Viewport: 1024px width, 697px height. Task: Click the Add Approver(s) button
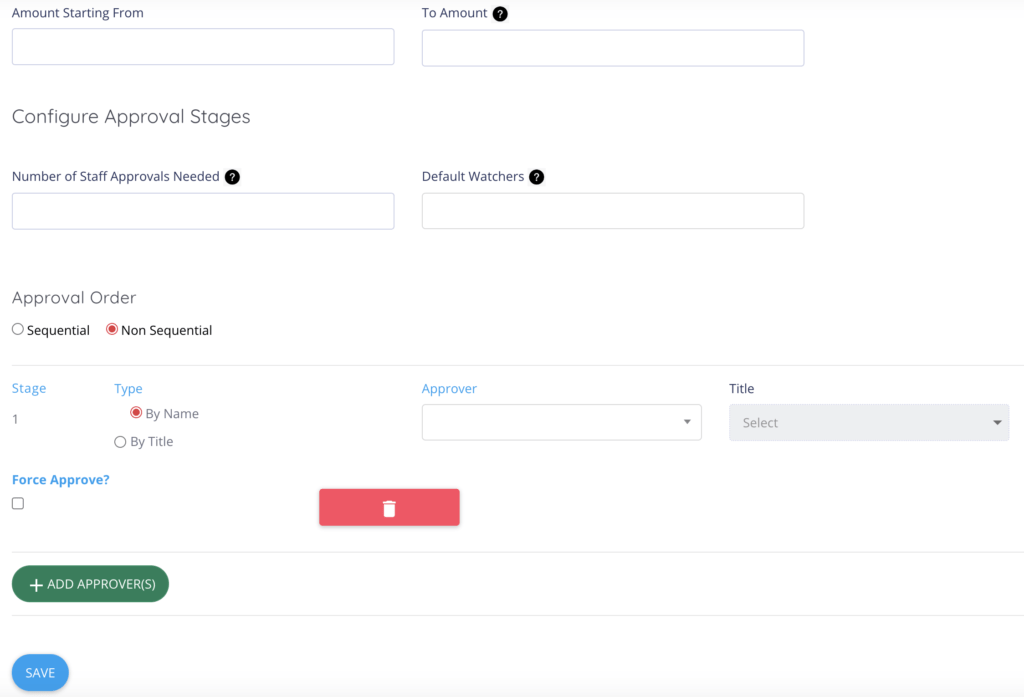point(90,584)
